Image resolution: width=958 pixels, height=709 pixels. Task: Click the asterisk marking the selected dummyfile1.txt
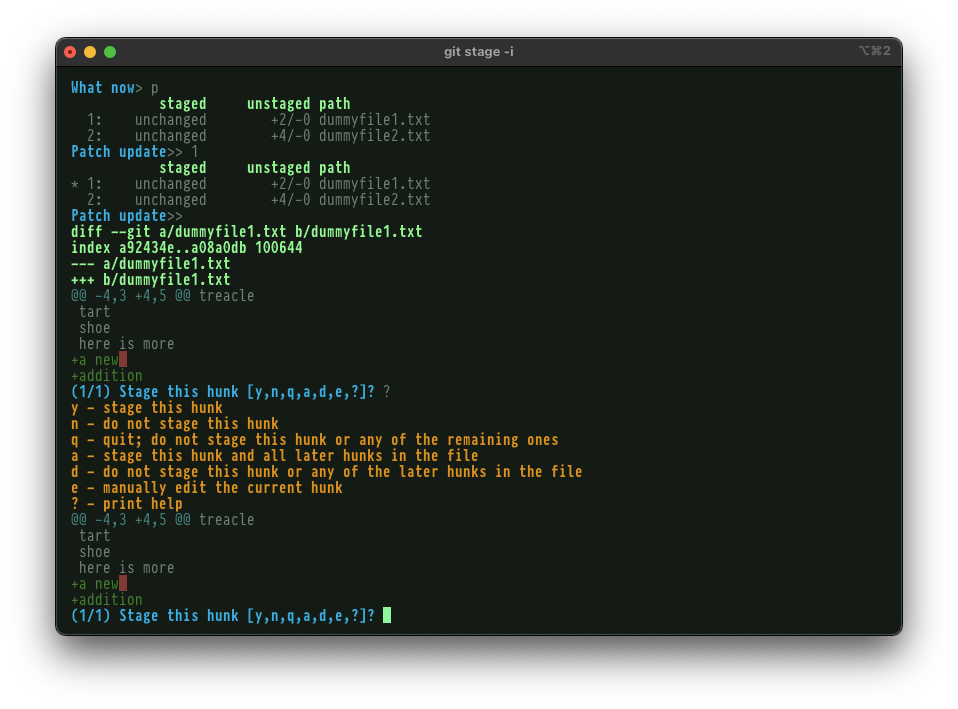point(75,184)
